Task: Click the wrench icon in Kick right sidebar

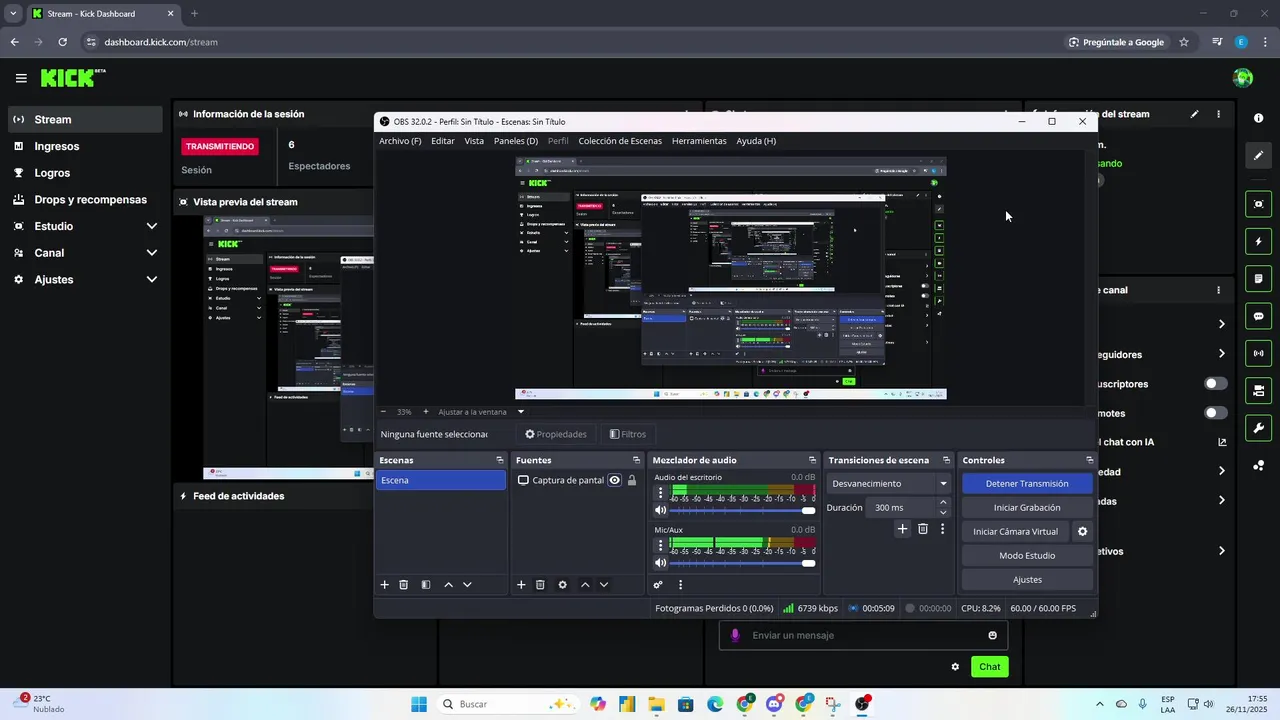Action: click(x=1258, y=429)
